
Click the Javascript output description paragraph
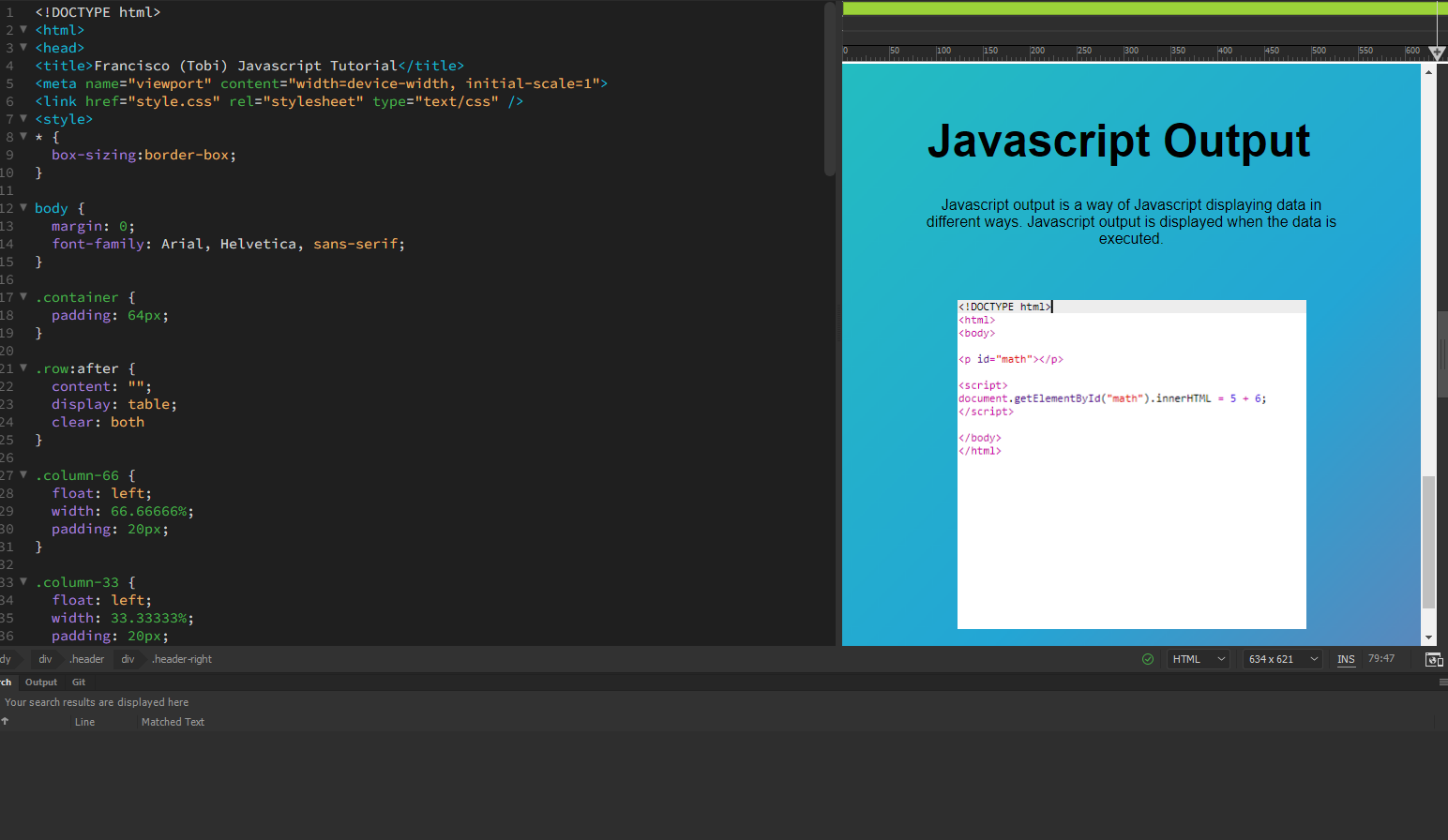[1131, 221]
